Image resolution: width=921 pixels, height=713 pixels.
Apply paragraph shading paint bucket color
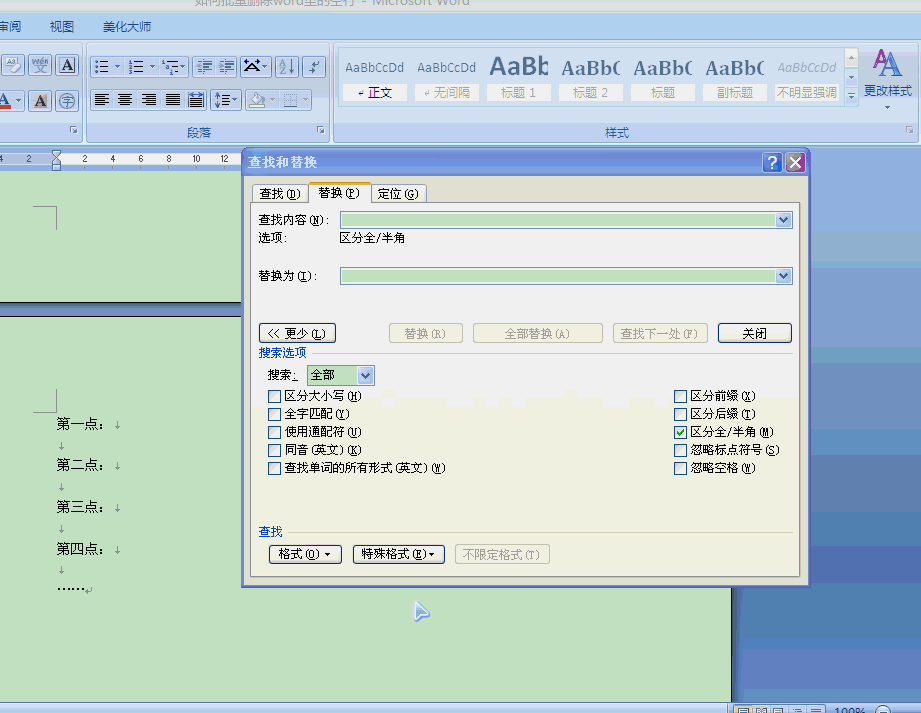[x=257, y=100]
